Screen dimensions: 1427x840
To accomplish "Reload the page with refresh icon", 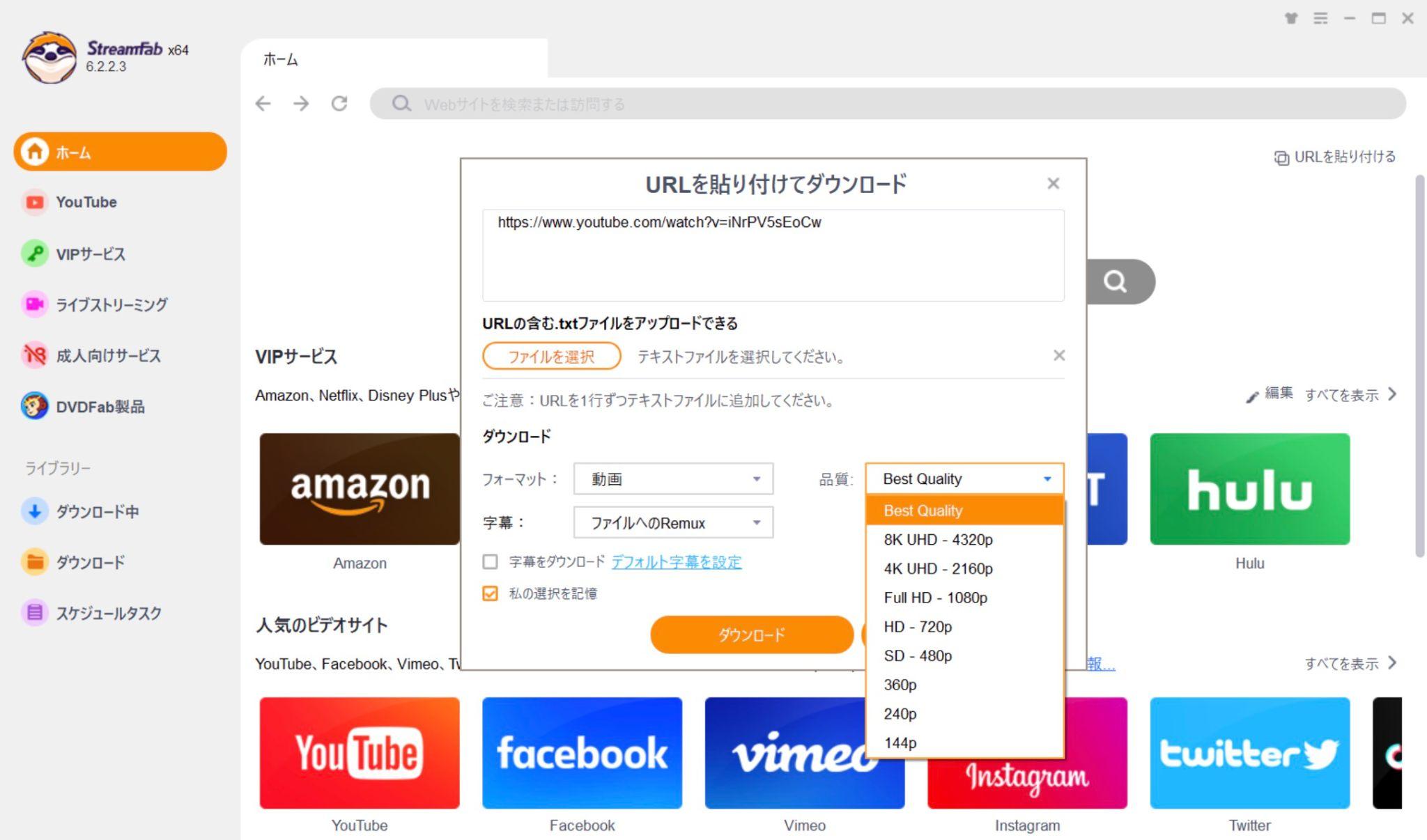I will tap(339, 104).
